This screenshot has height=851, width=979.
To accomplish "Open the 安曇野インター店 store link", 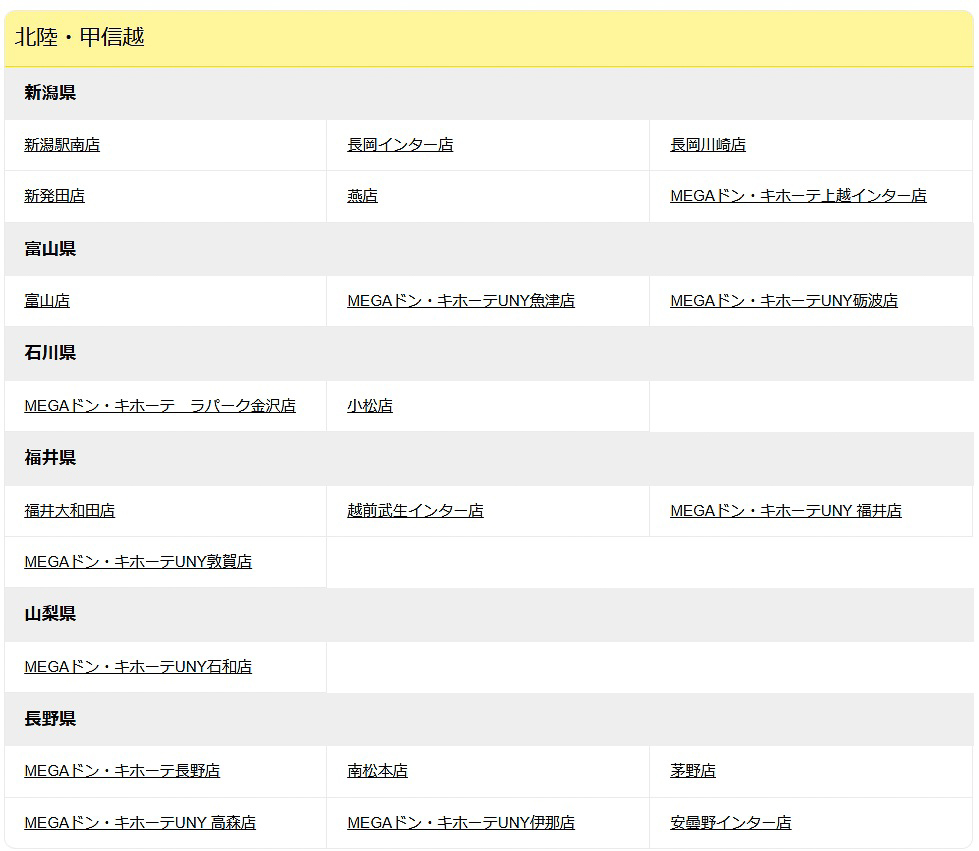I will (x=731, y=823).
